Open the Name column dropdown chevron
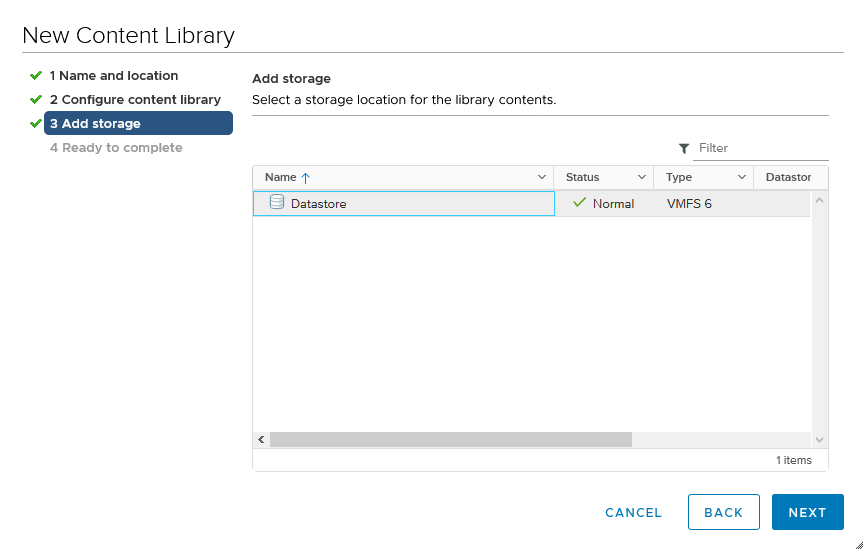This screenshot has width=866, height=552. click(542, 177)
